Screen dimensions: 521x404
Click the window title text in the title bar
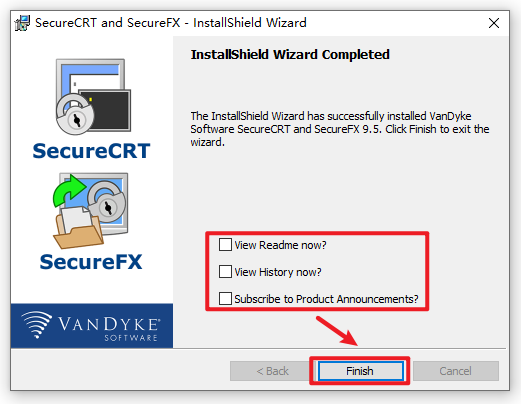click(171, 23)
